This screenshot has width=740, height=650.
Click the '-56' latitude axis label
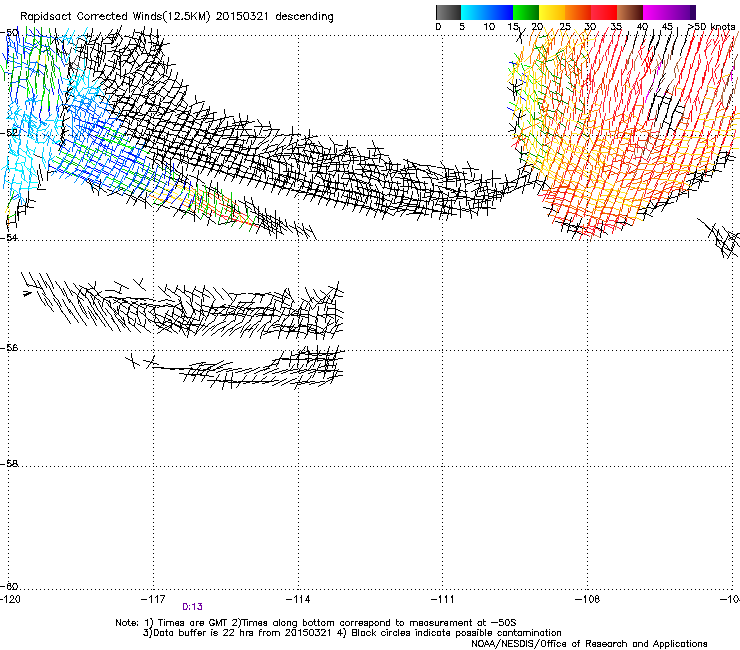9,347
